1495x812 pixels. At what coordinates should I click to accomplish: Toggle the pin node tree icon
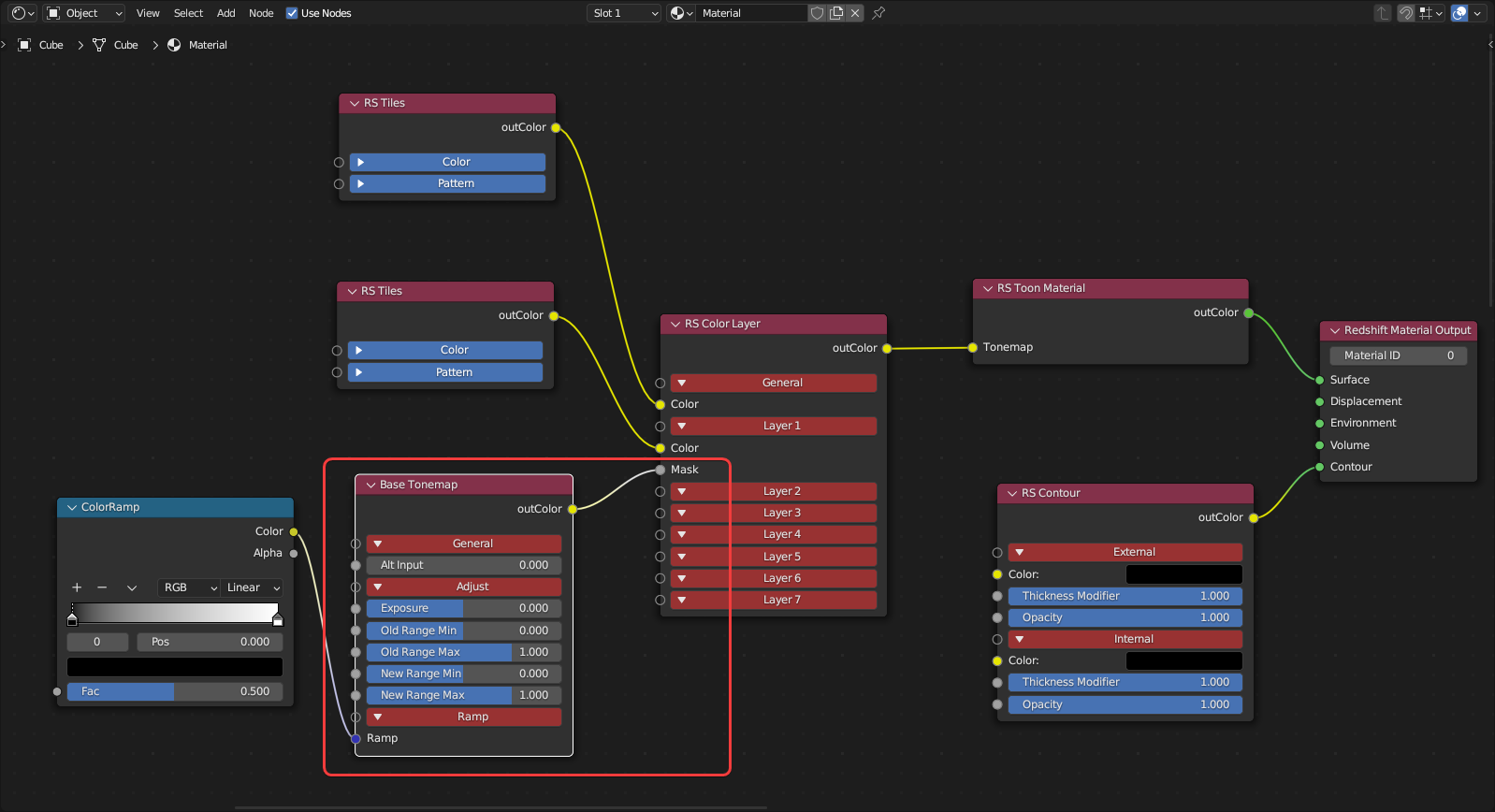[x=878, y=13]
